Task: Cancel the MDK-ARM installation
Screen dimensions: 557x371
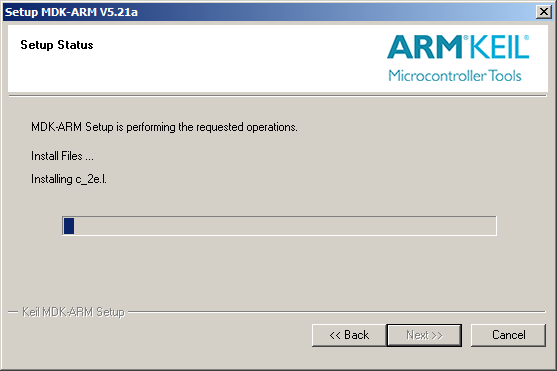Action: point(508,335)
